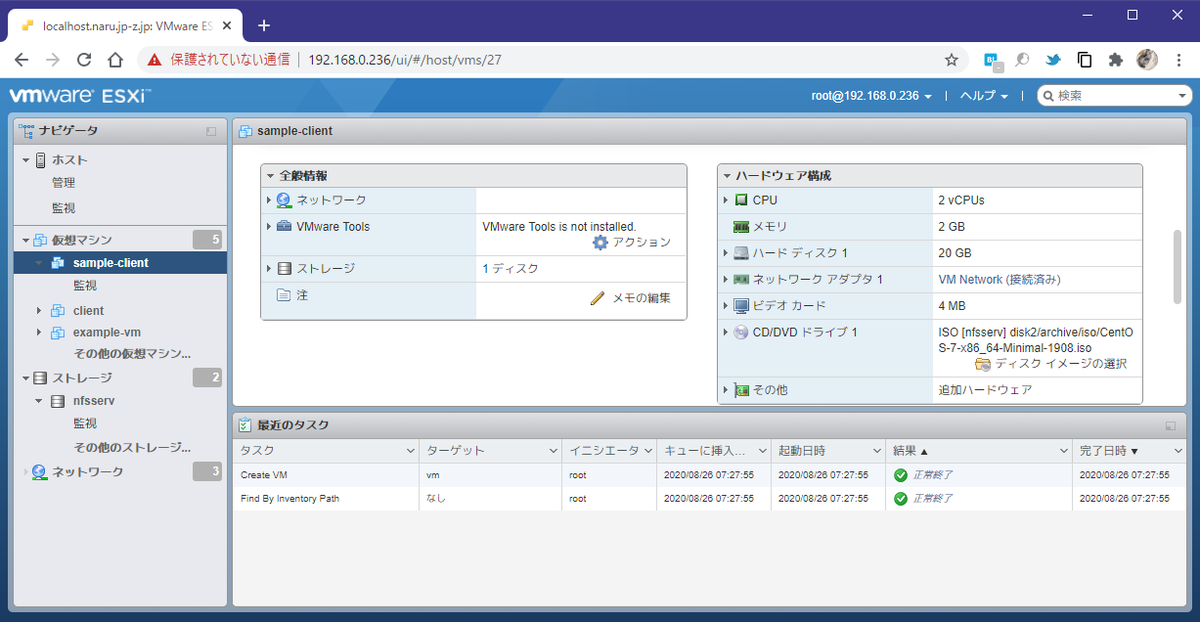Click the browser address bar URL

pyautogui.click(x=405, y=60)
